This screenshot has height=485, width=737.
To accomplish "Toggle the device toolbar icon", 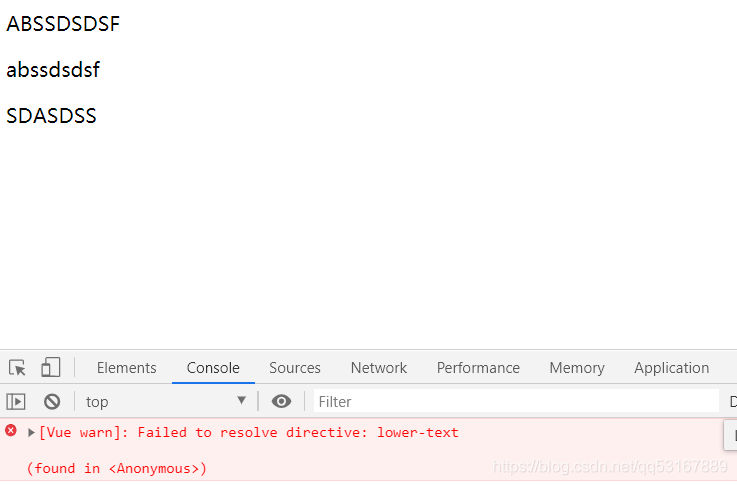I will pyautogui.click(x=51, y=368).
